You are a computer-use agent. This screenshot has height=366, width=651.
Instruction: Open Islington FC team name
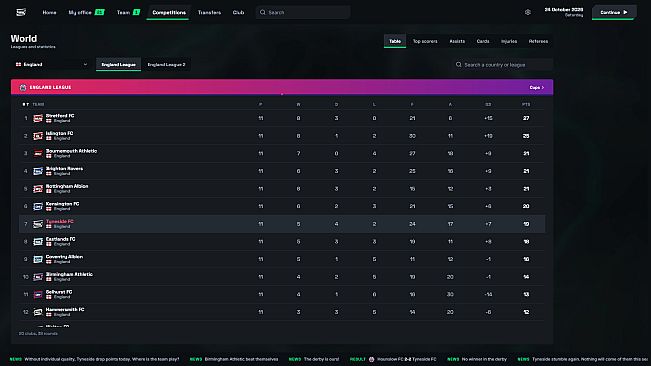click(59, 133)
